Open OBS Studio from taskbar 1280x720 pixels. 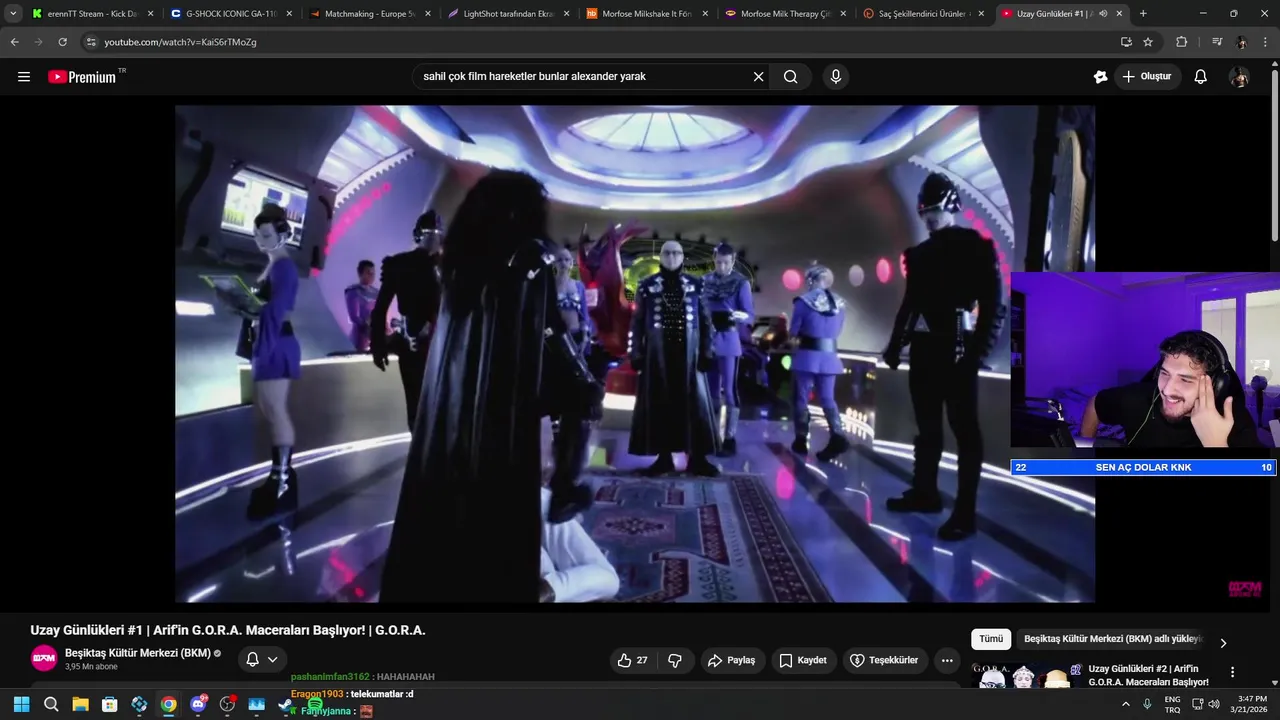(x=227, y=704)
